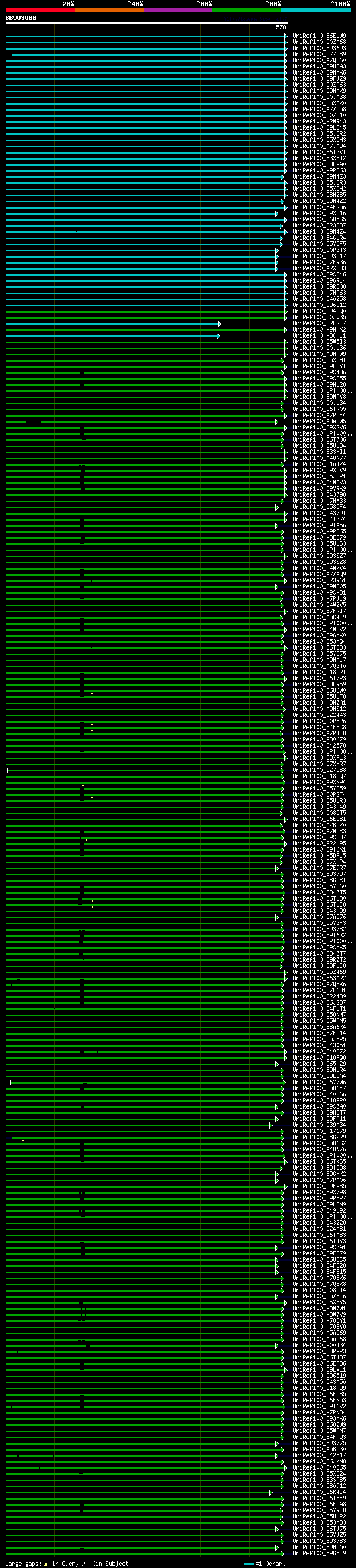
Task: Open hit UniRef100_B3SHI2
Action: pos(319,159)
